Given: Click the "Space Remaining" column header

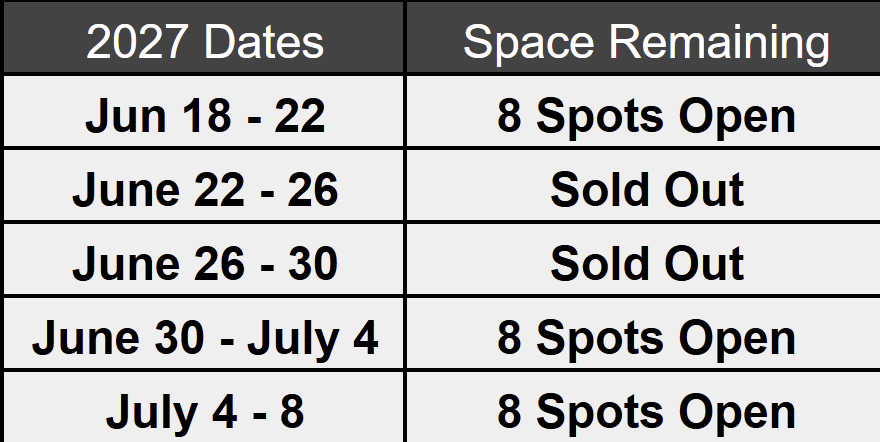Looking at the screenshot, I should (x=643, y=38).
